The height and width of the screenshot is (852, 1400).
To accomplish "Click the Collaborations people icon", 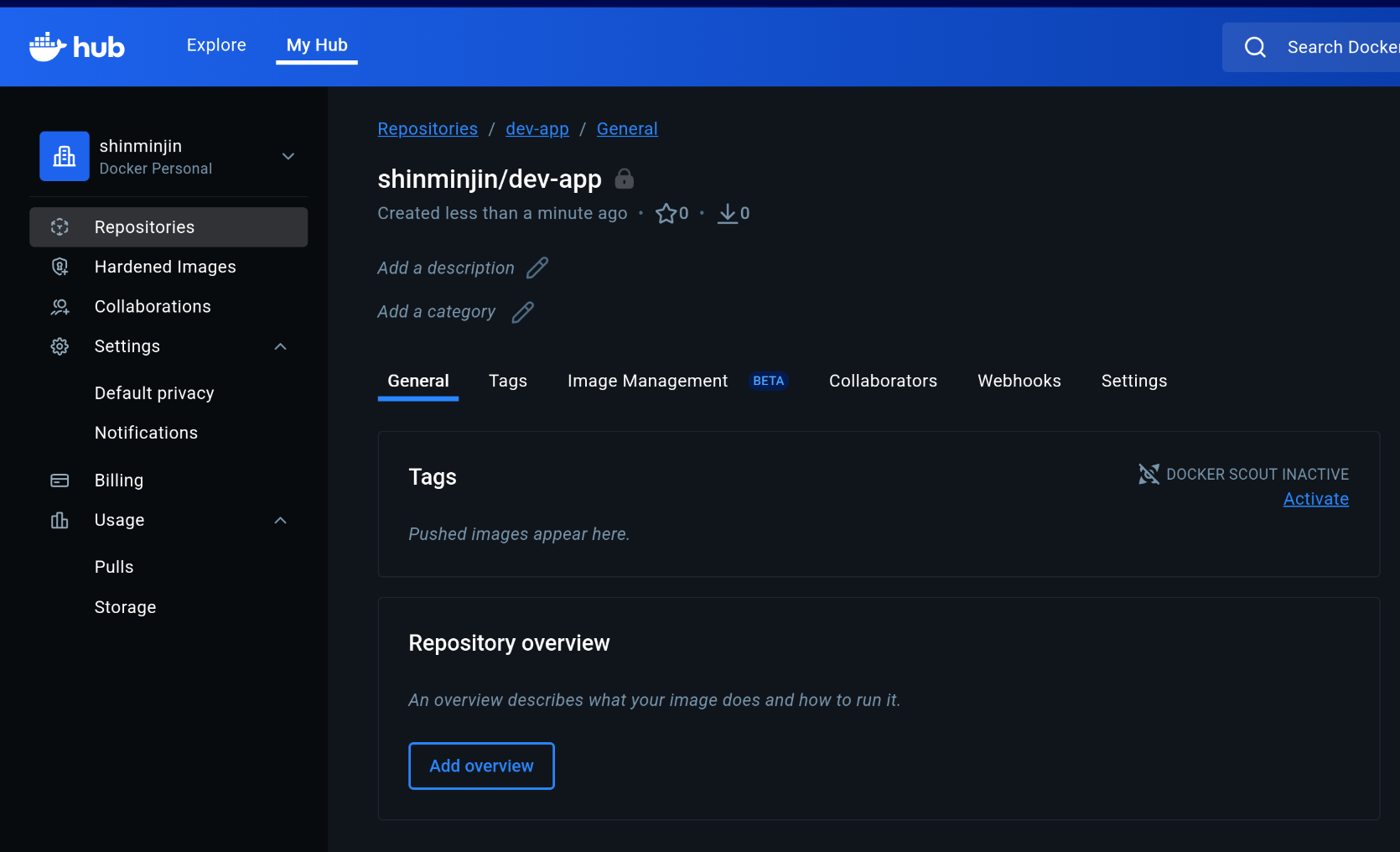I will coord(60,307).
